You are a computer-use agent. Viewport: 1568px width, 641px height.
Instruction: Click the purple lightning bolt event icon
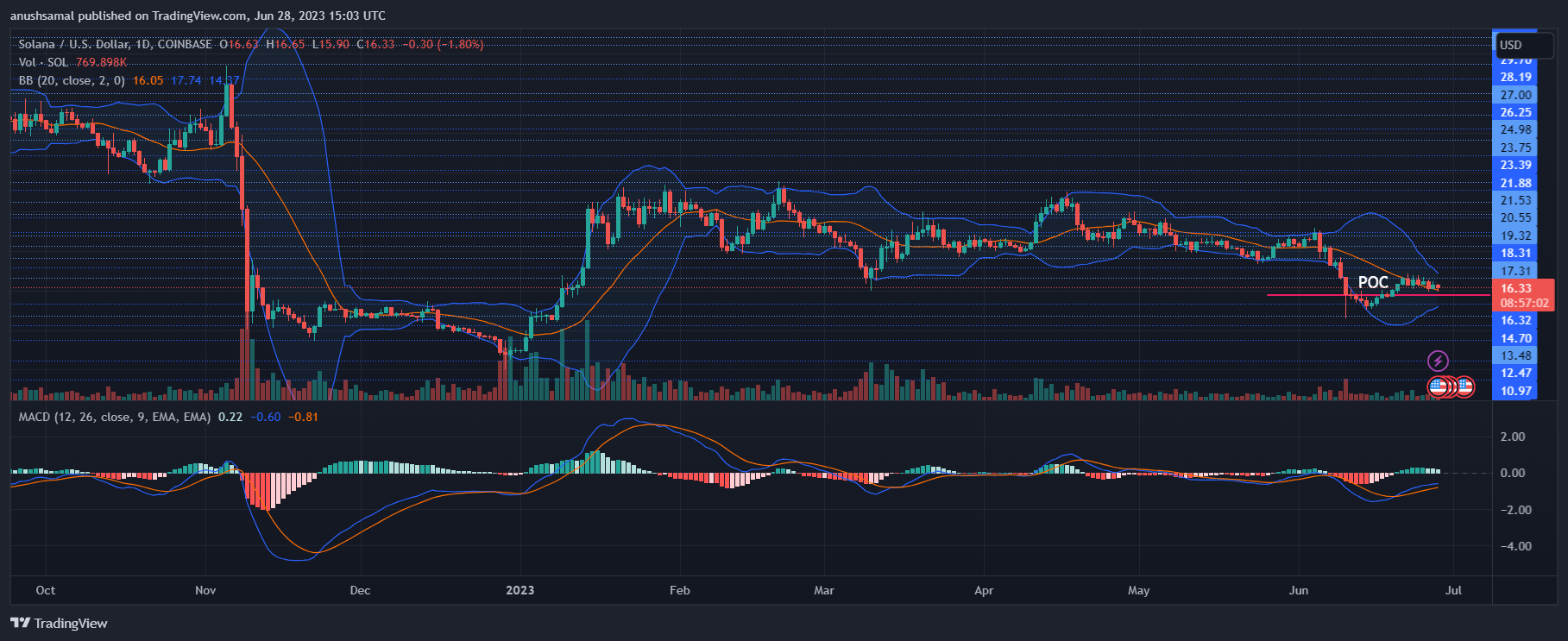(1438, 361)
